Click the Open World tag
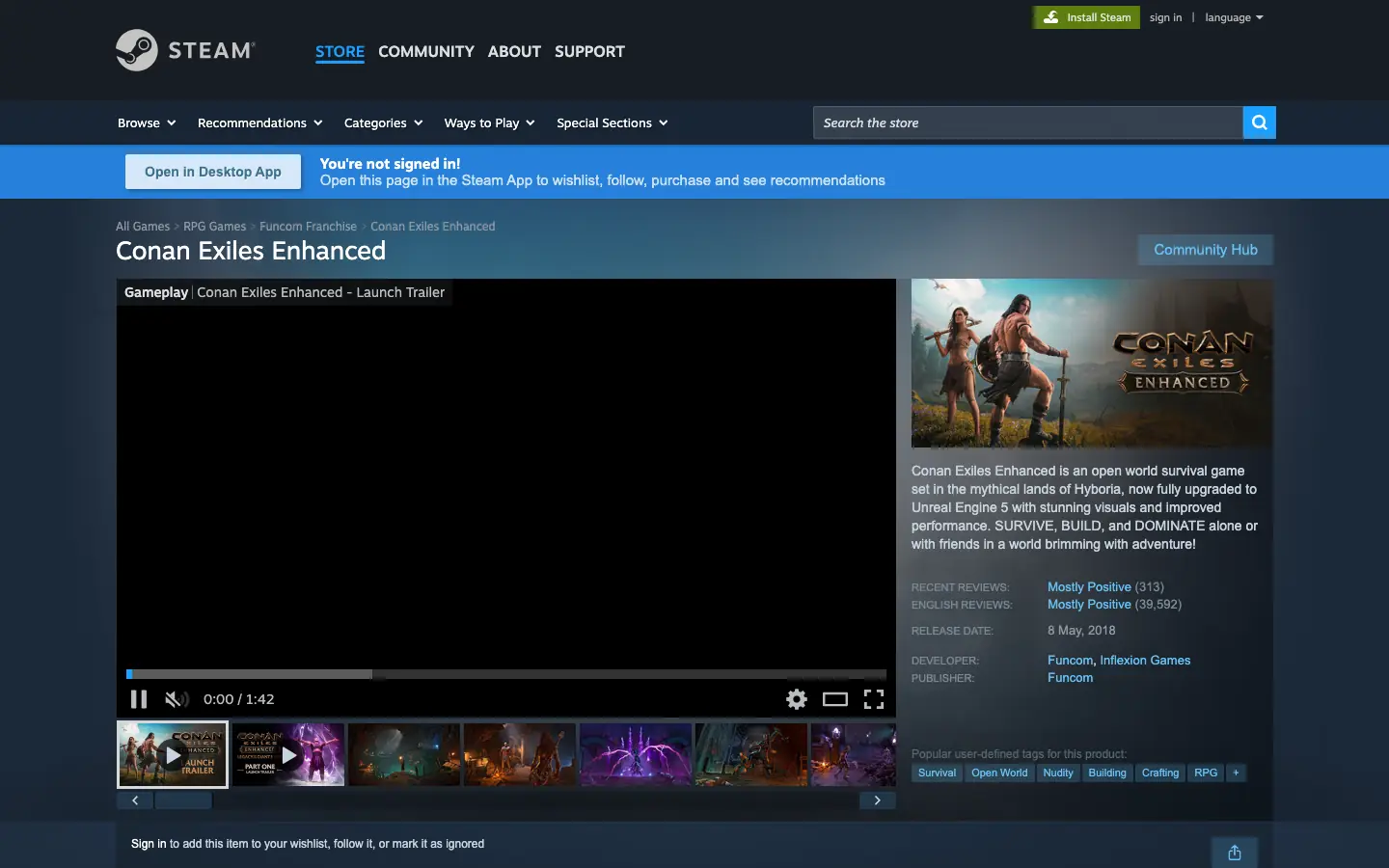 [999, 773]
